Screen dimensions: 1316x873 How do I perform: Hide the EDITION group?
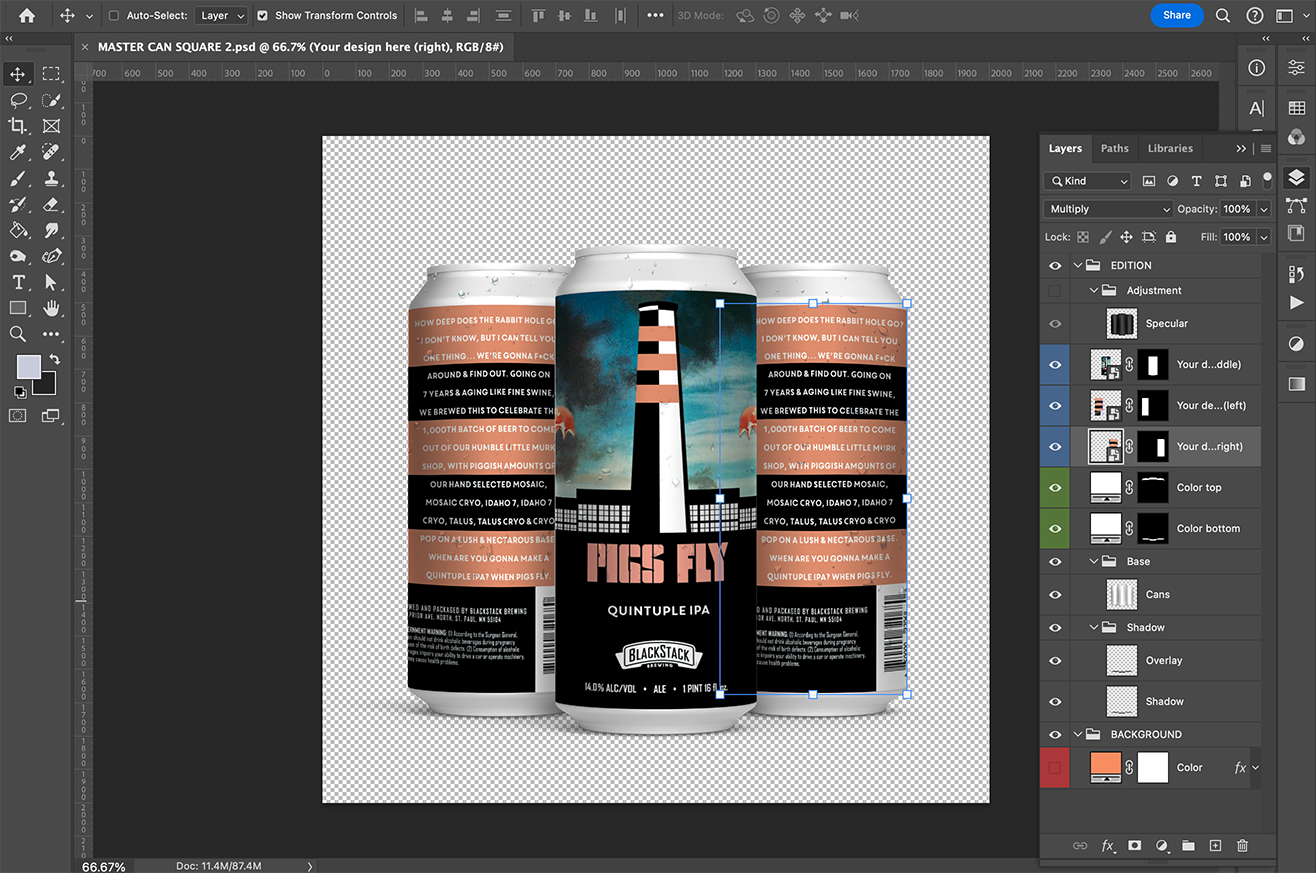point(1055,265)
